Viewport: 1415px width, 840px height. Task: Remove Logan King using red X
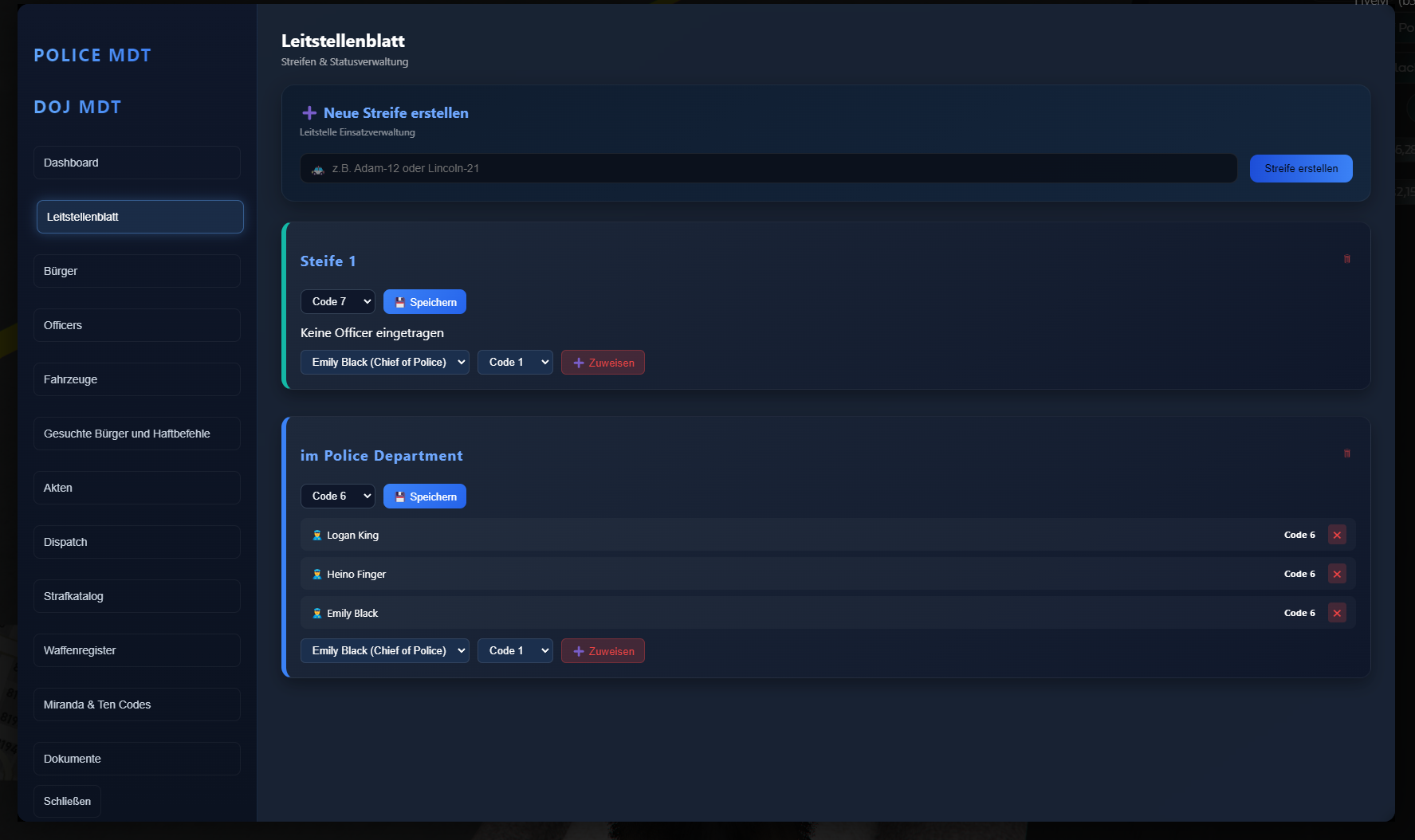click(1337, 535)
